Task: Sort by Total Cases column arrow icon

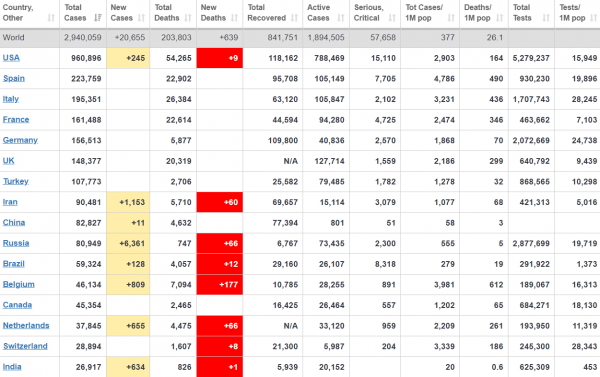Action: coord(98,18)
